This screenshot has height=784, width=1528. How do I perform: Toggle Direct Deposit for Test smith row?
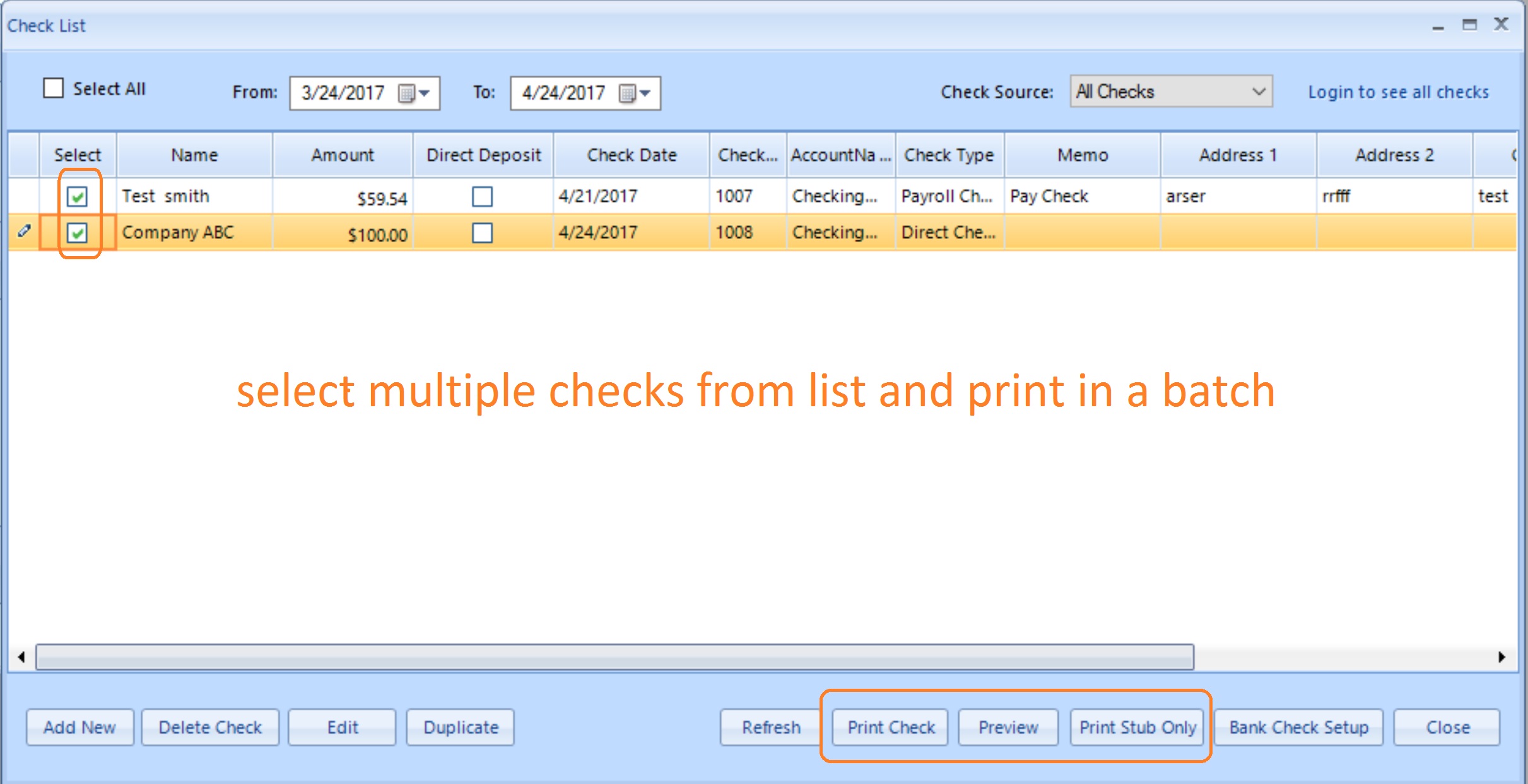pos(482,197)
